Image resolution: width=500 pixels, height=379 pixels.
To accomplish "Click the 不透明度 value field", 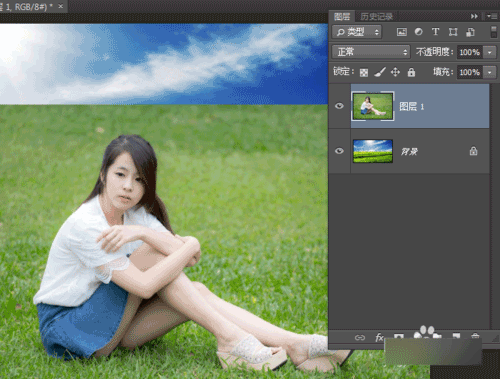I will [470, 52].
